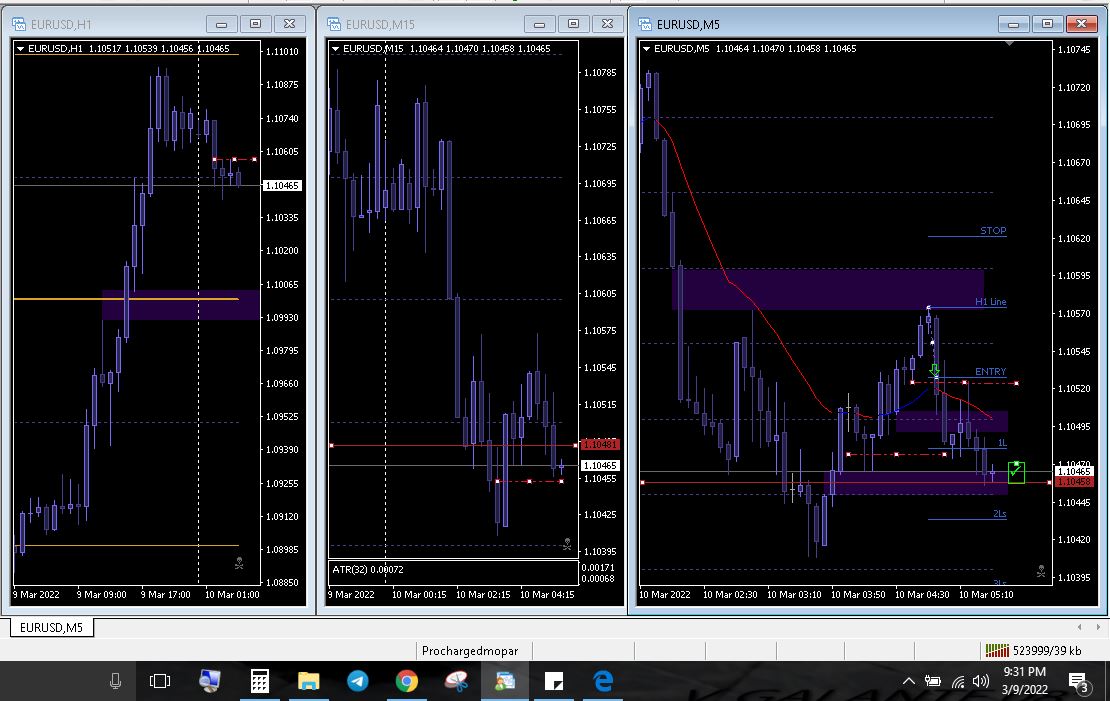Open File Explorer from the taskbar
This screenshot has height=701, width=1110.
(x=308, y=681)
